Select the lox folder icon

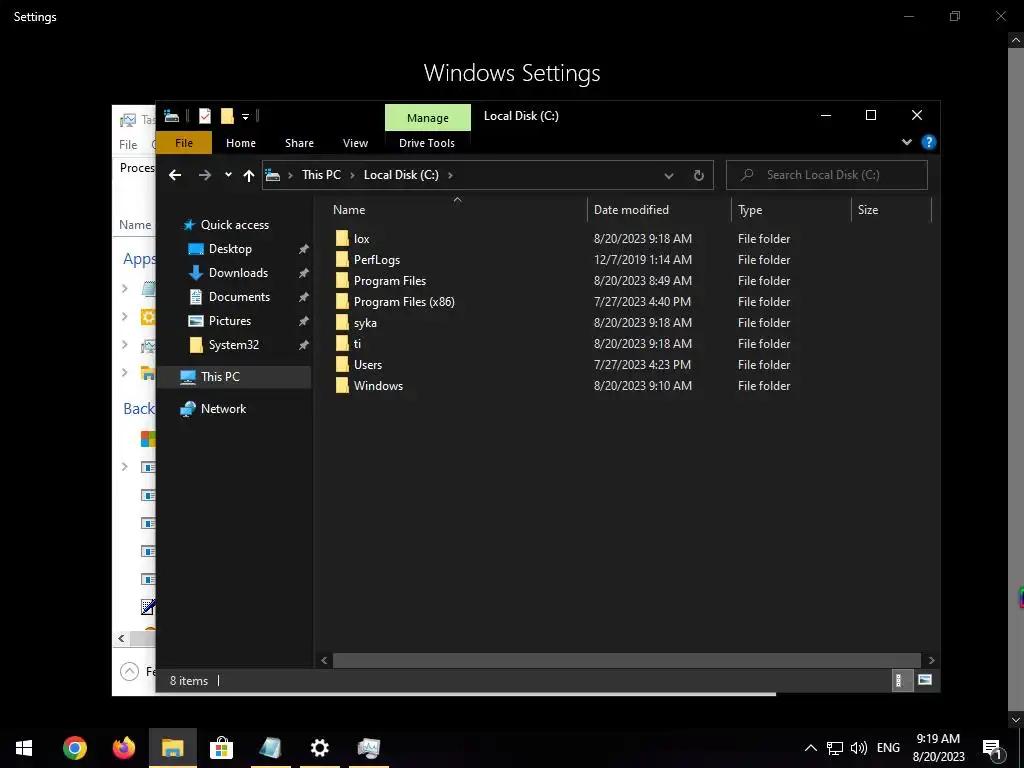(x=342, y=239)
